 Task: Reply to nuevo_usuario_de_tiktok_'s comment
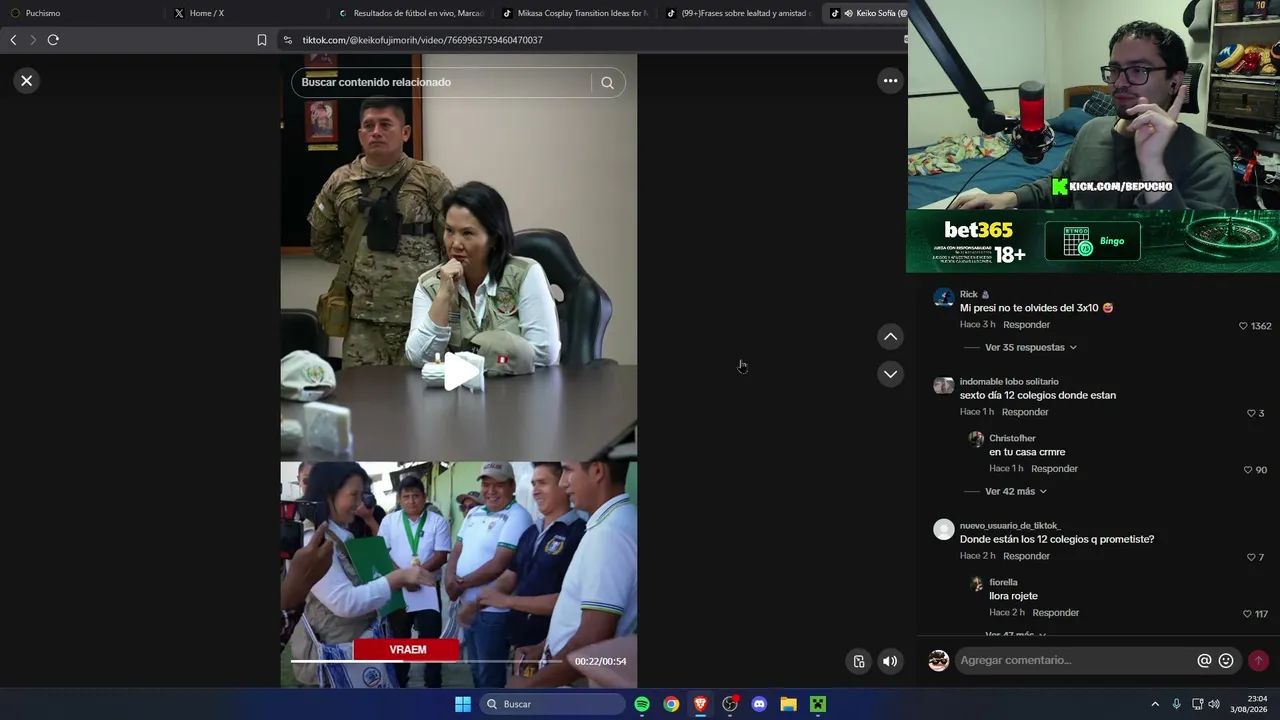pos(1026,556)
